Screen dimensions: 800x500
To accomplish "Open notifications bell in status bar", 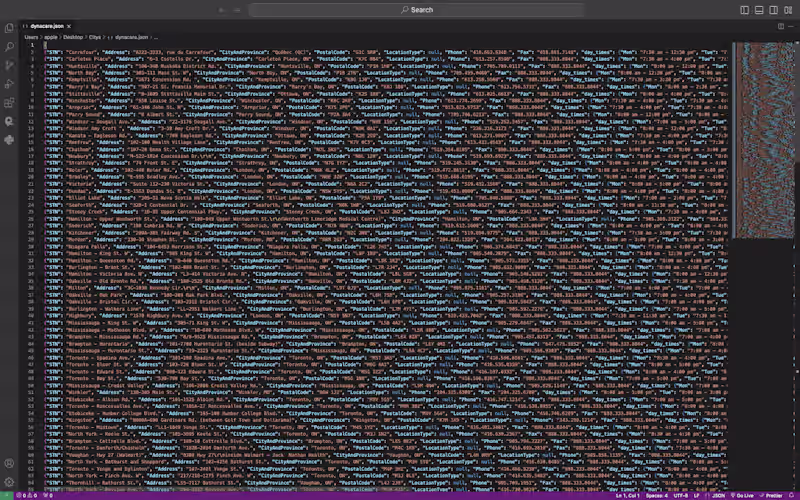I will point(792,495).
